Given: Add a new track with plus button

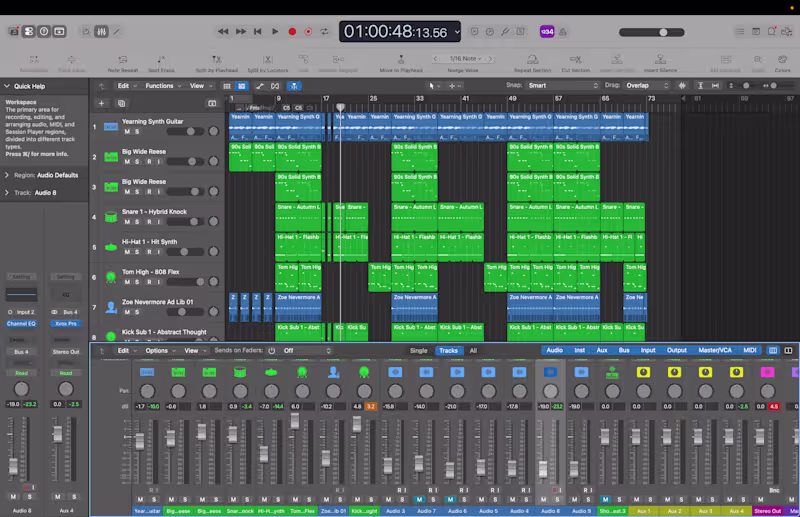Looking at the screenshot, I should [102, 104].
